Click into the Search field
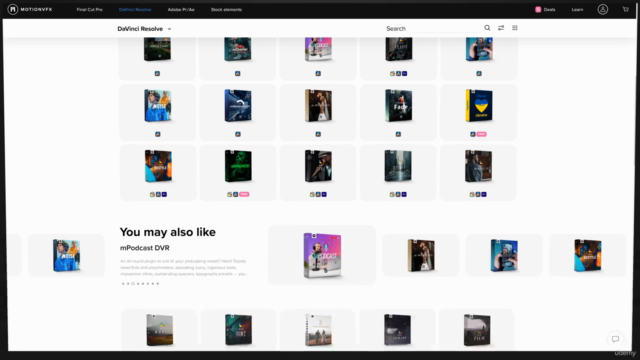This screenshot has height=360, width=640. point(433,29)
